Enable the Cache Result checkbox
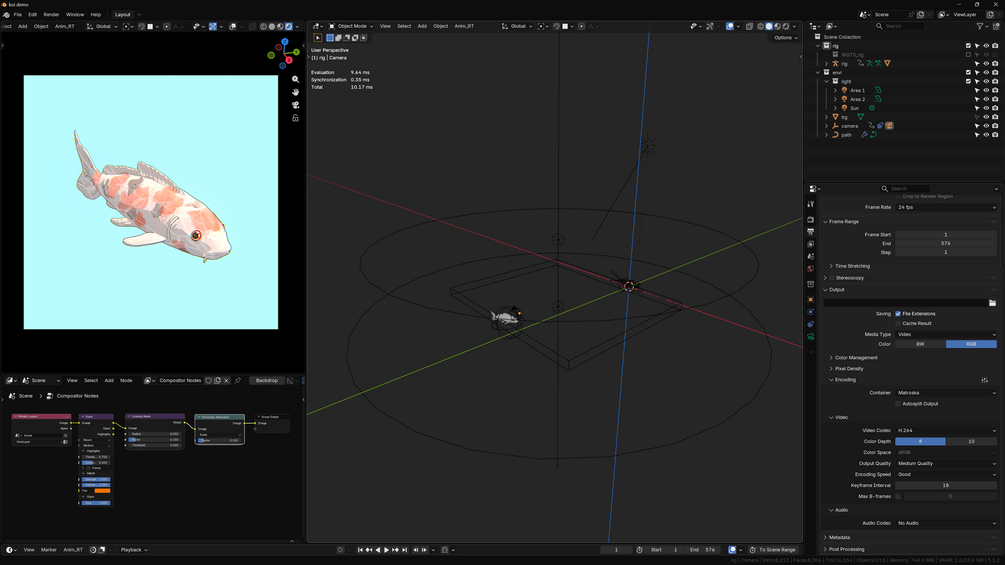Screen dimensions: 1005x565 [x=898, y=323]
